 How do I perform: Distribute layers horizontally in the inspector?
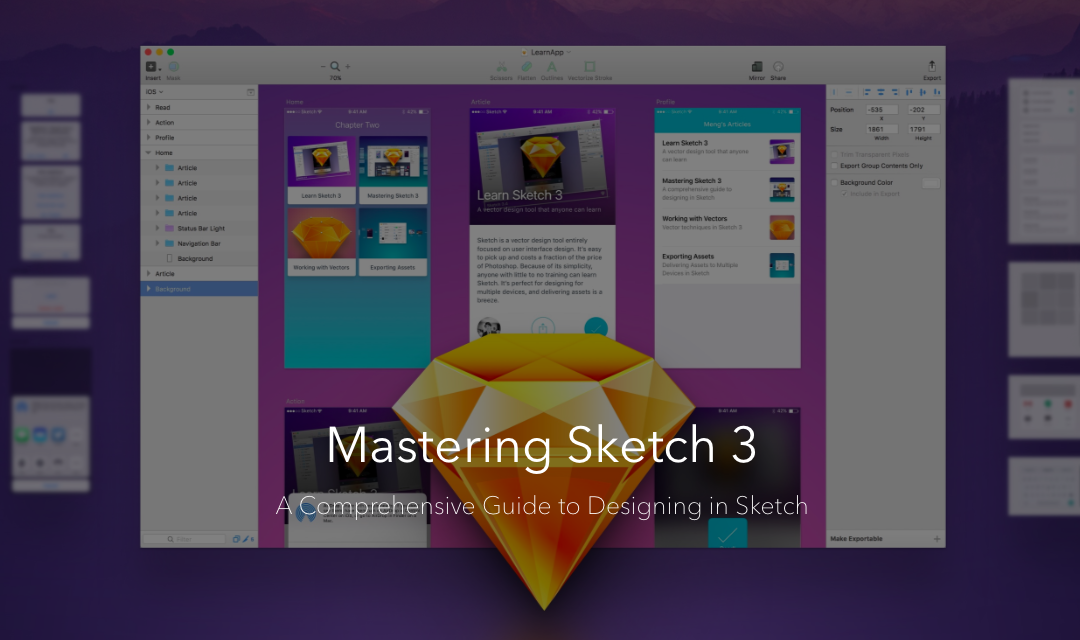pyautogui.click(x=835, y=92)
